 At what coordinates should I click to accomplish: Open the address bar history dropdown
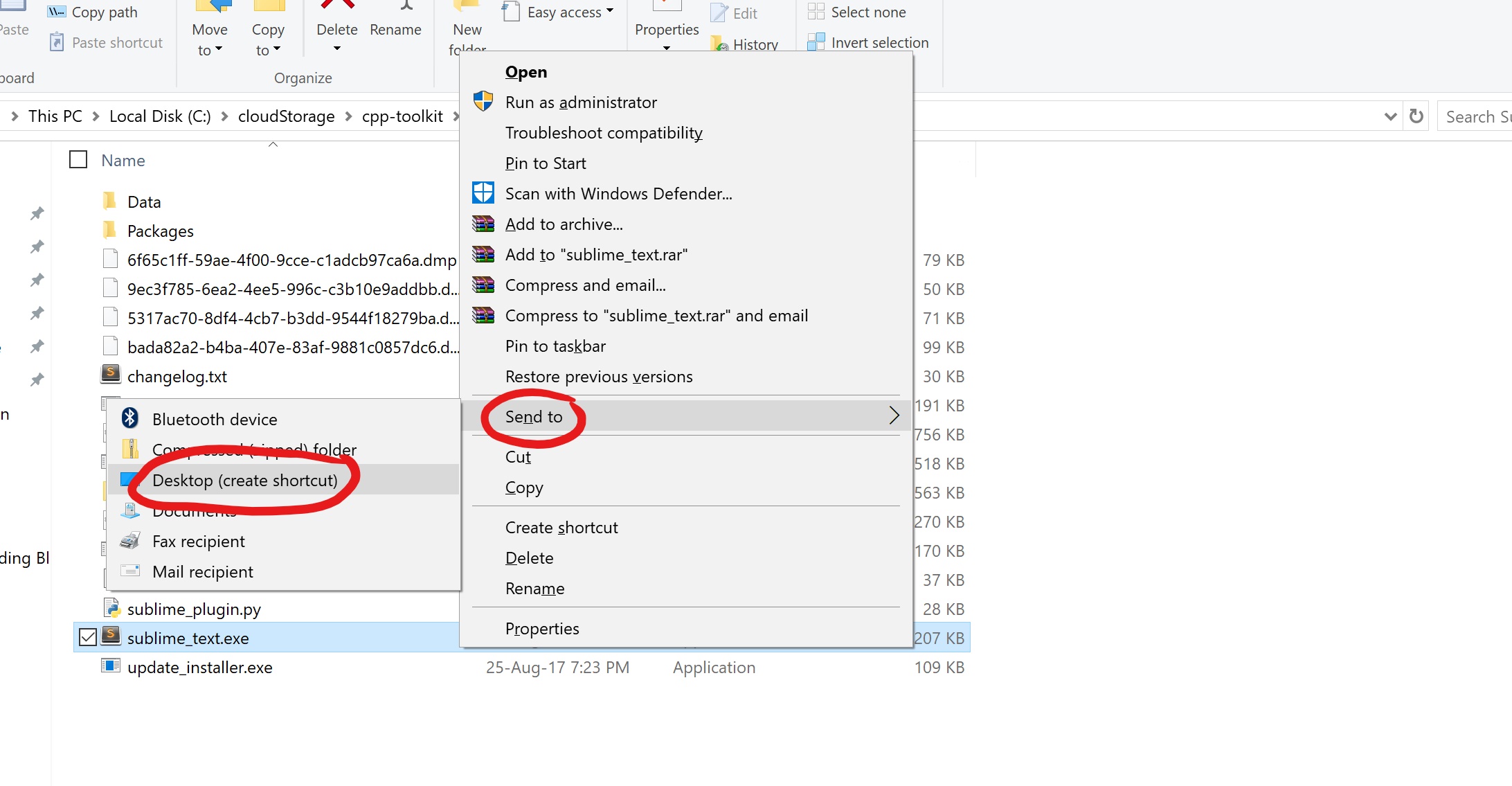pos(1390,116)
